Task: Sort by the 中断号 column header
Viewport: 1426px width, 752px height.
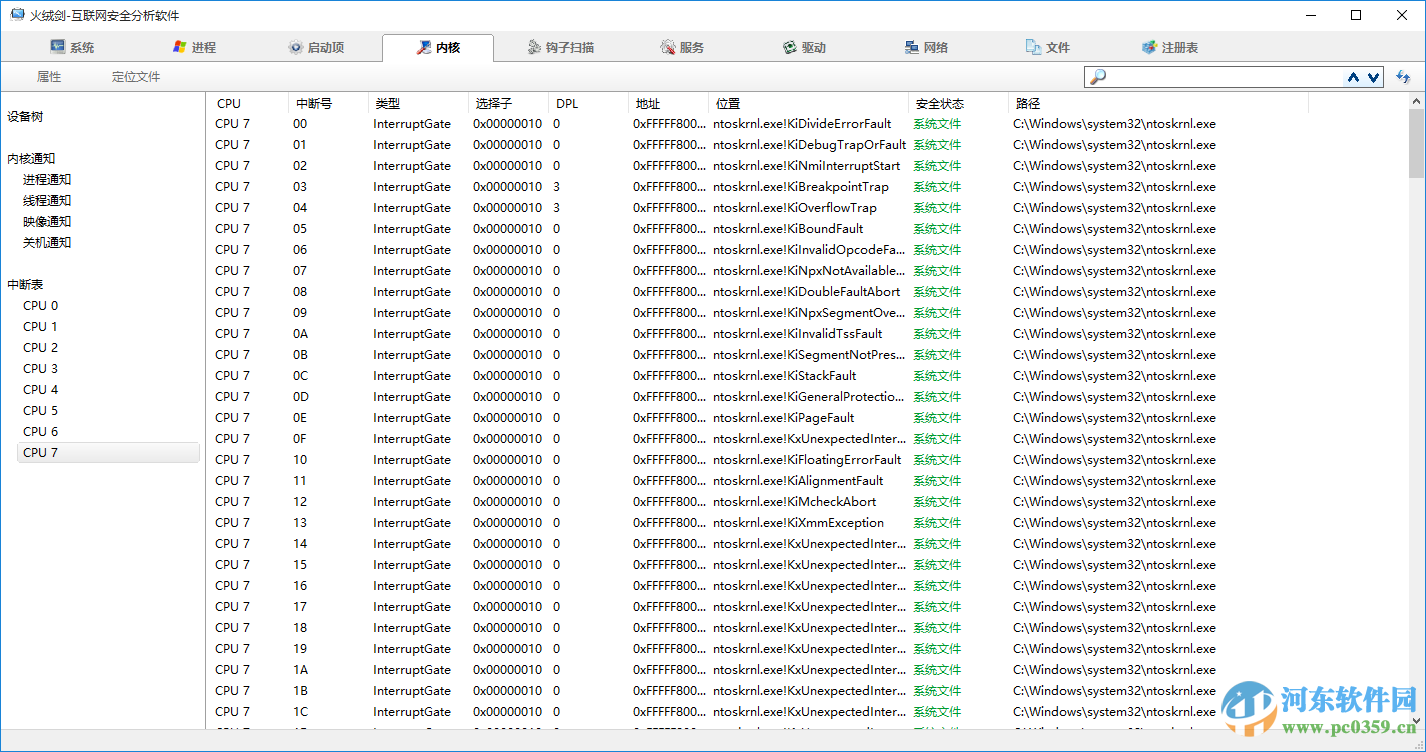Action: (x=328, y=103)
